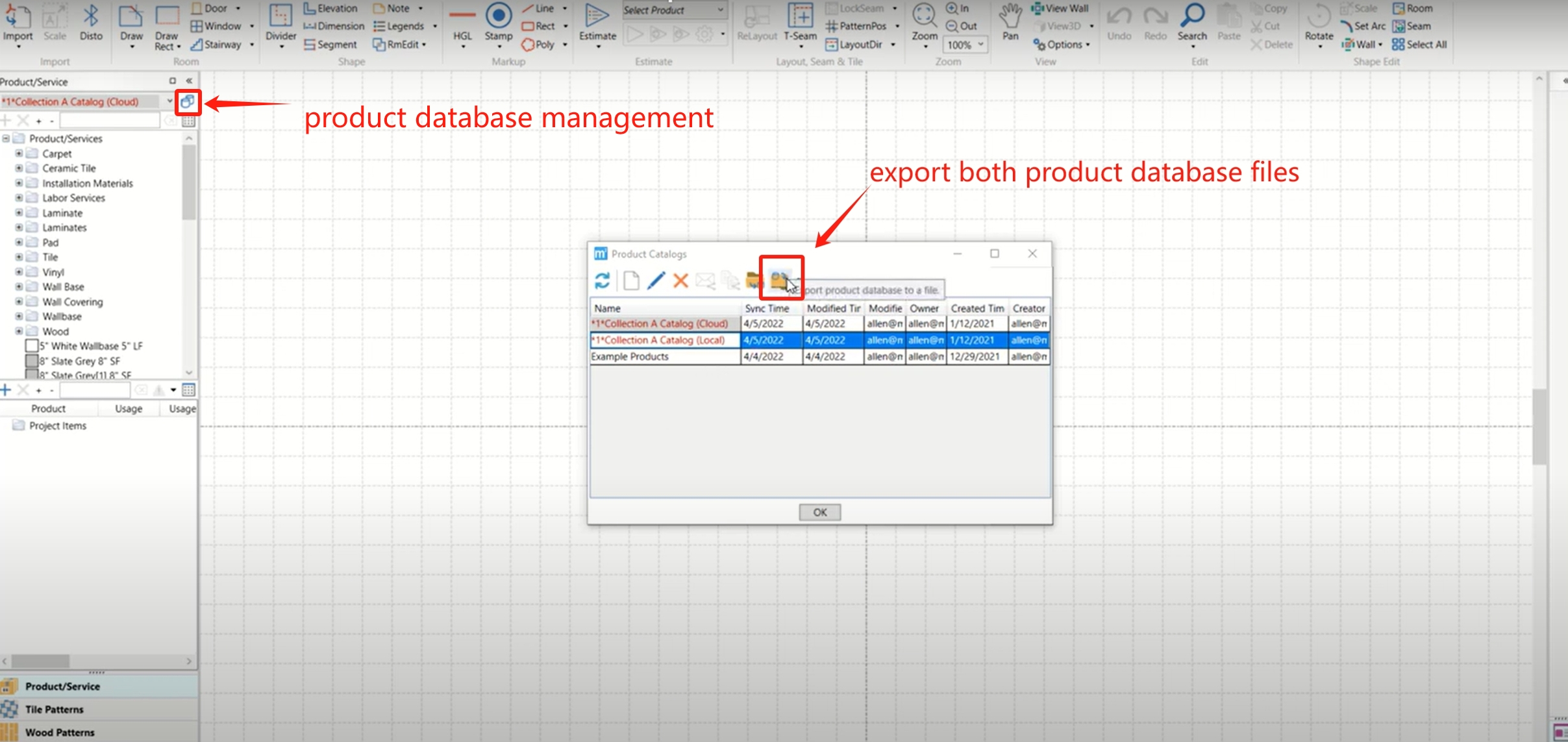The width and height of the screenshot is (1568, 742).
Task: Switch to the Wood Patterns tab
Action: point(60,732)
